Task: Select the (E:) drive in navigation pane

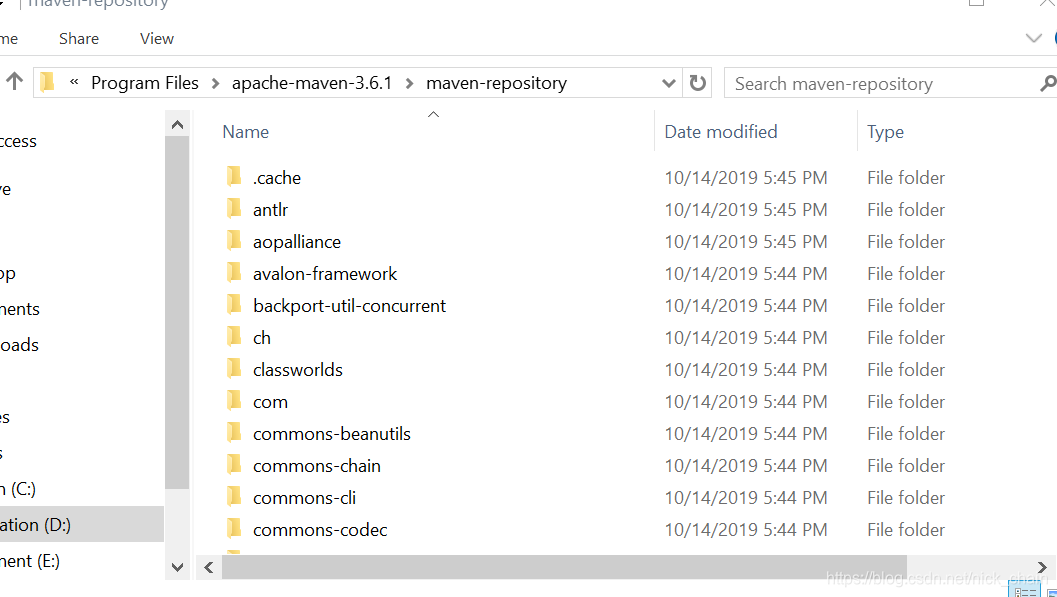Action: point(30,561)
